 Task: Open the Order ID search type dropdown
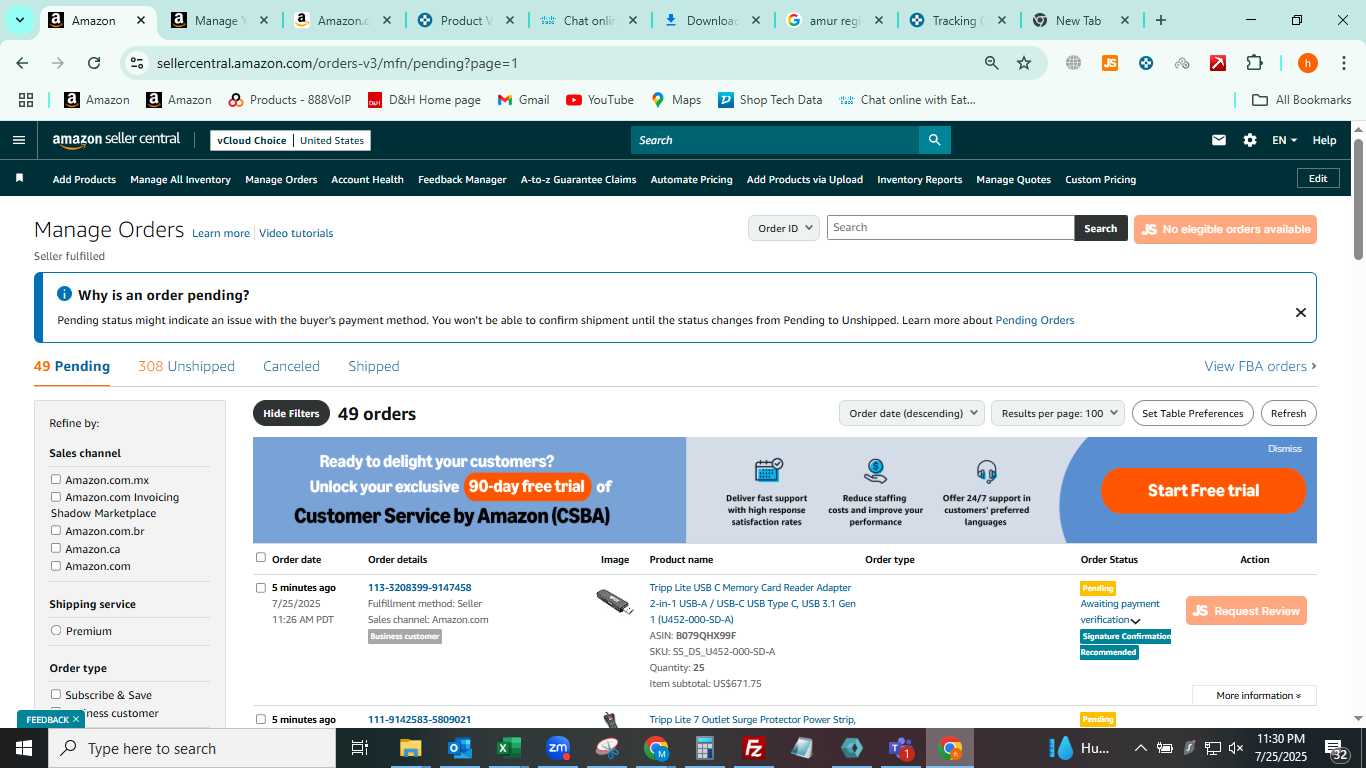784,228
